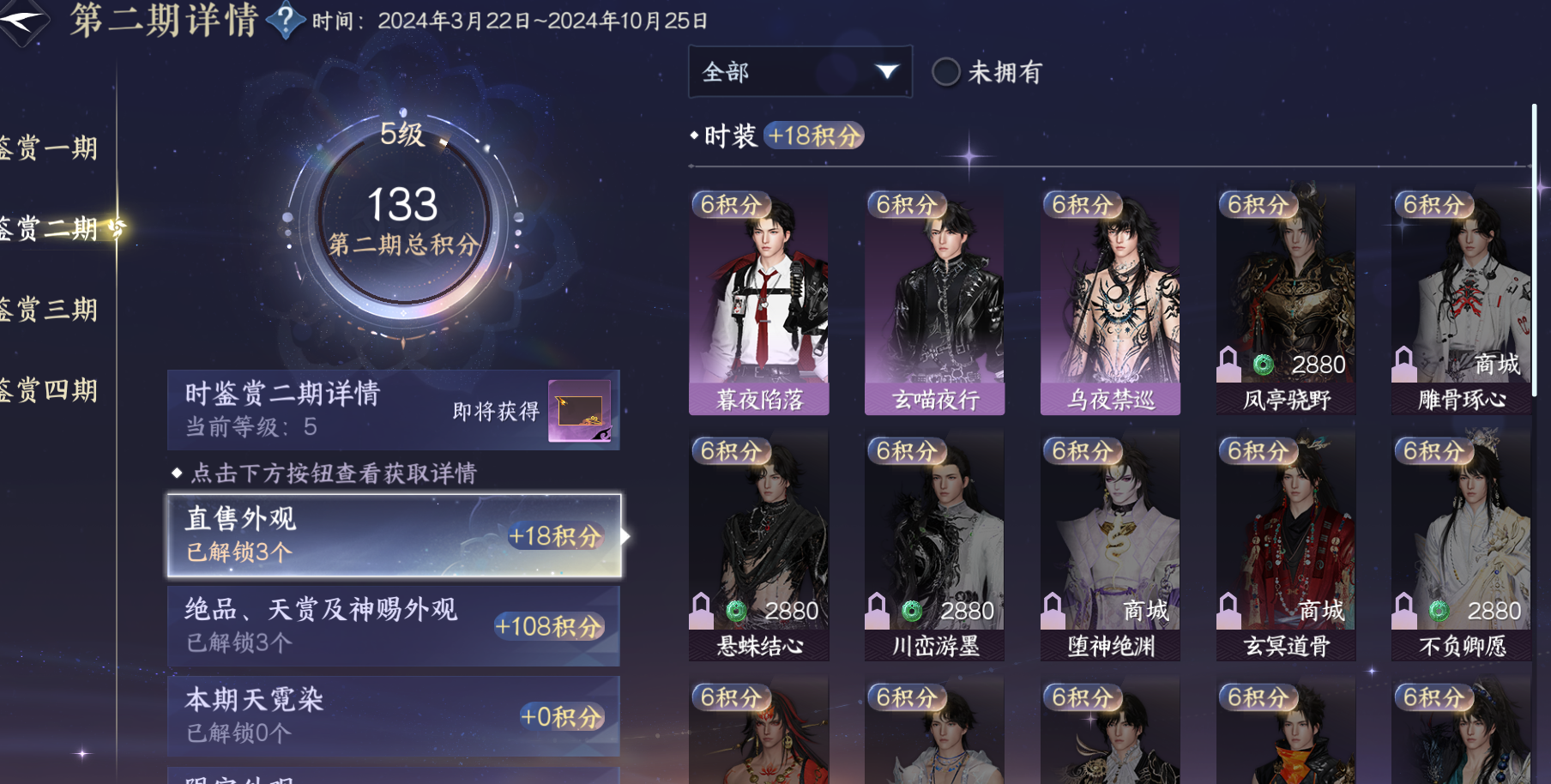Click the jade currency icon on 不负卿愿
The height and width of the screenshot is (784, 1551).
click(1439, 611)
